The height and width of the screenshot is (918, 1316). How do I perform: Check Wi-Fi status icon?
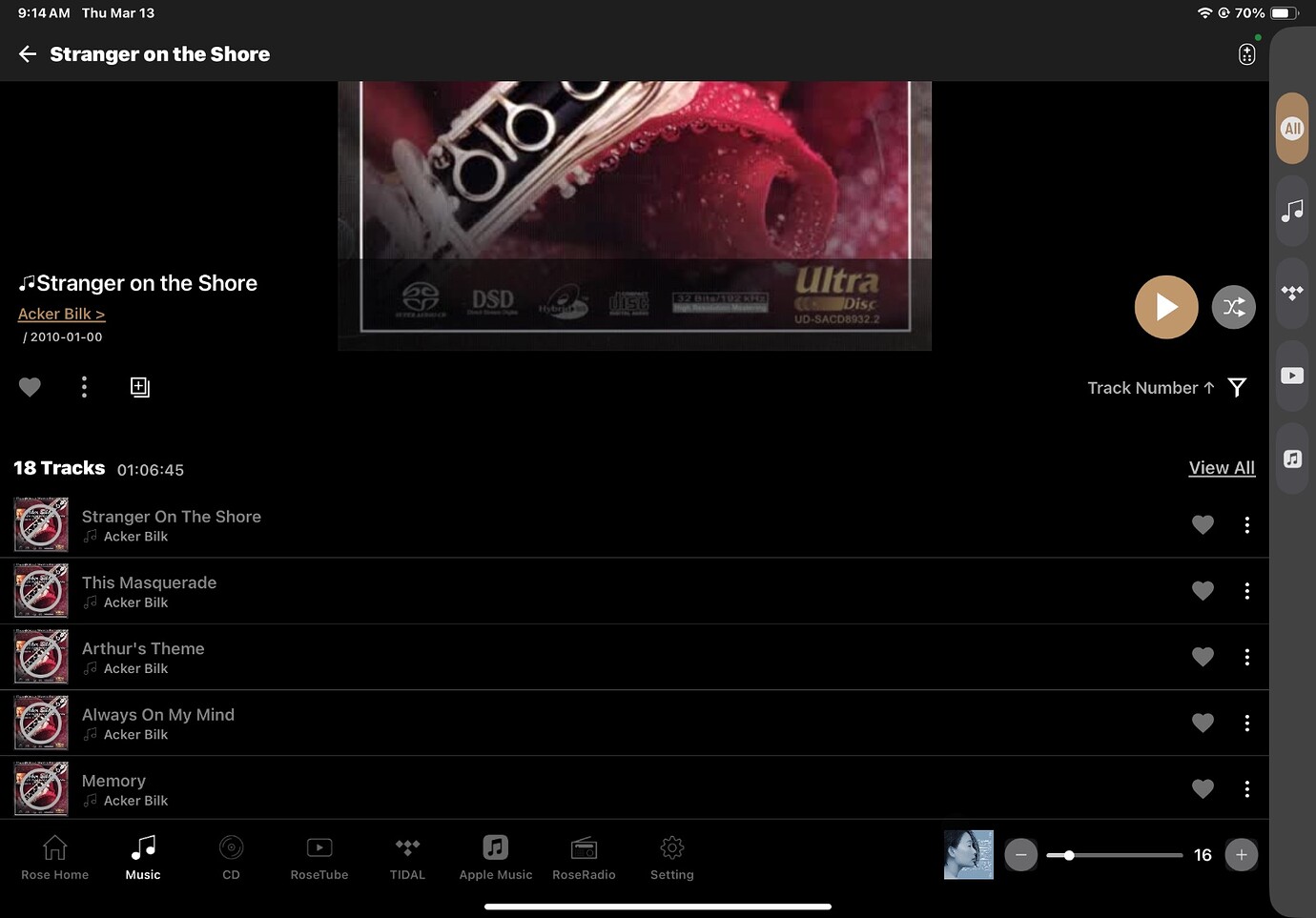point(1204,13)
